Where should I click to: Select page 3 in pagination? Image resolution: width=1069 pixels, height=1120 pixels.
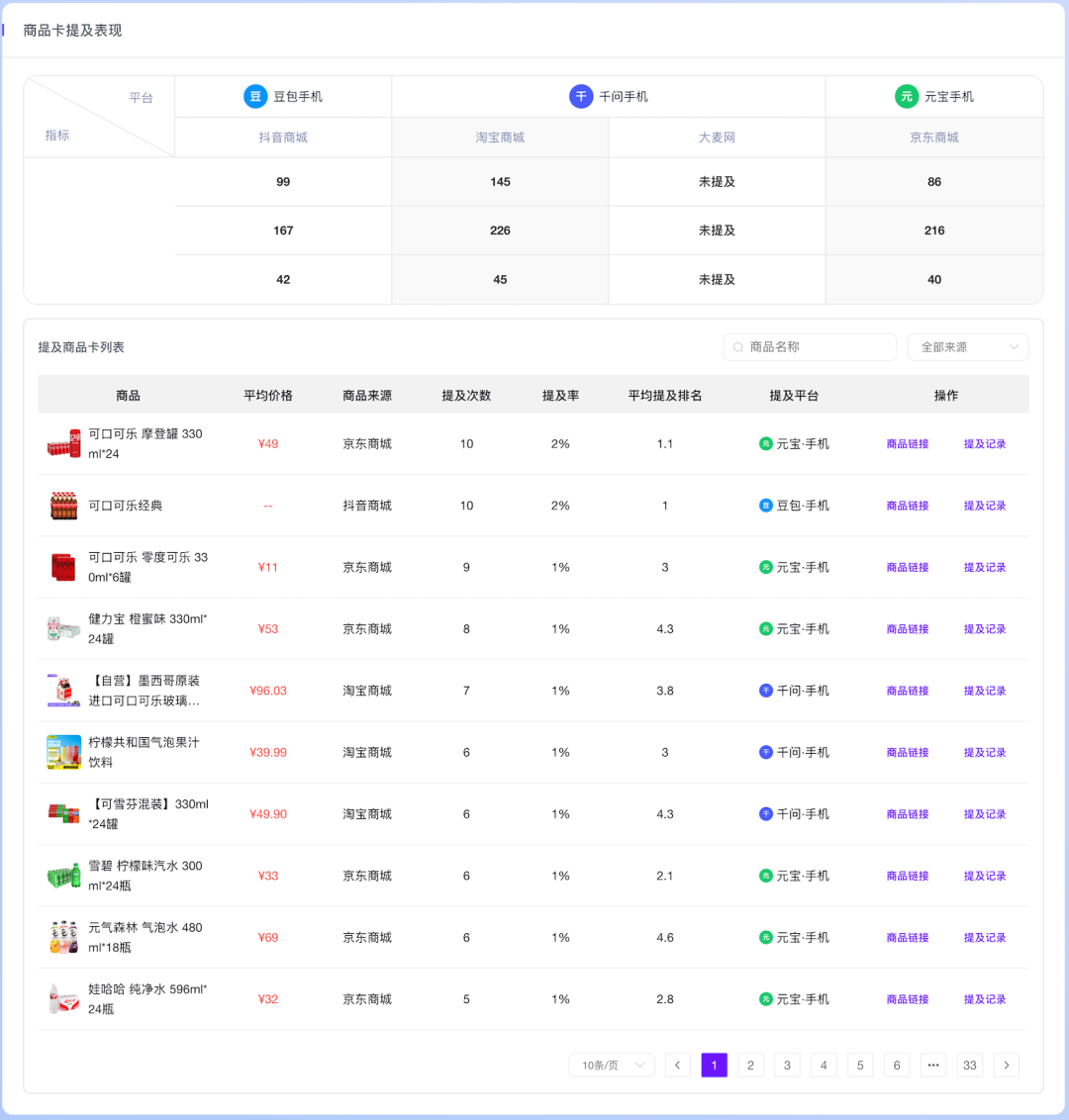click(787, 1065)
